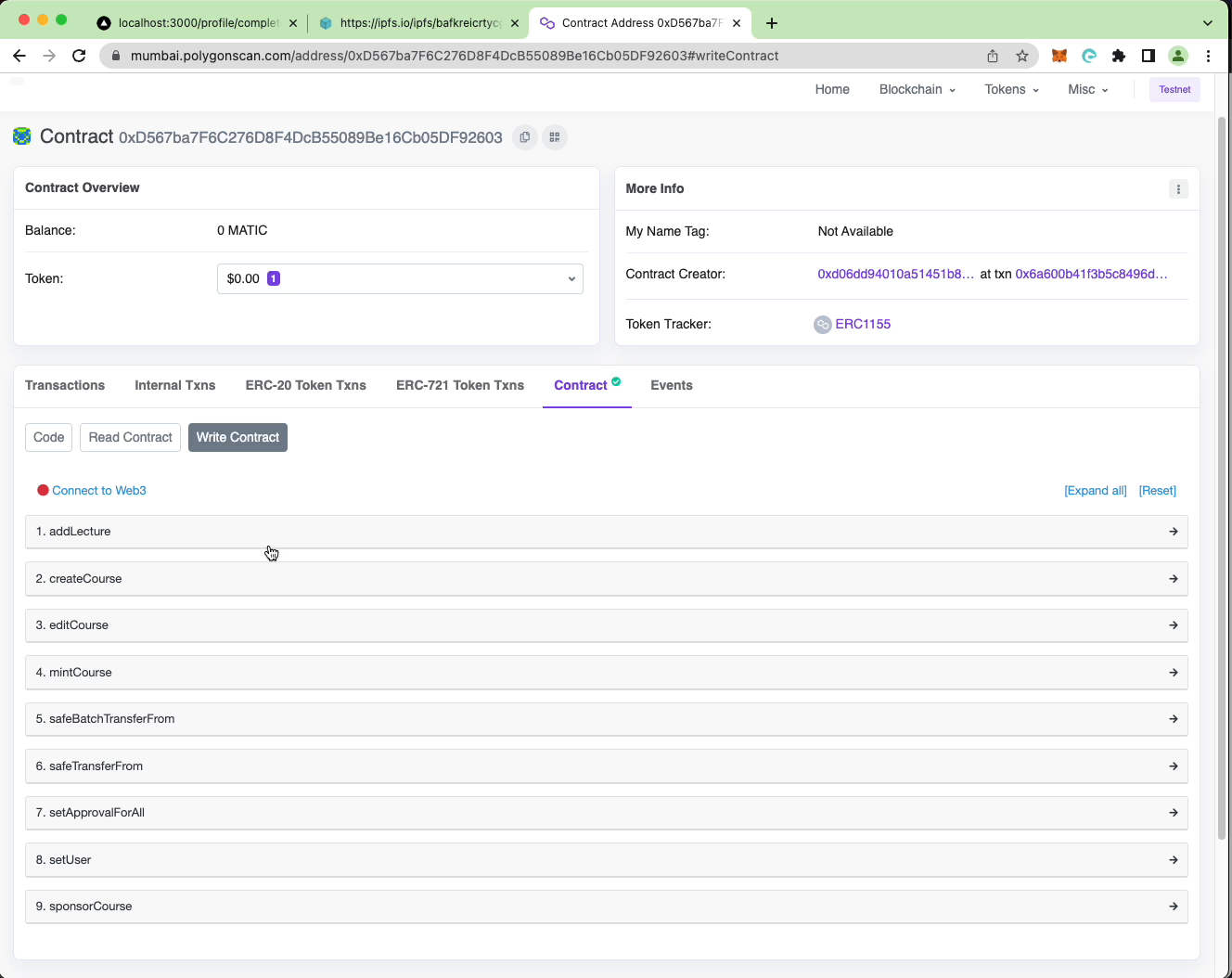Expand 3. editCourse function
The image size is (1232, 978).
[x=607, y=625]
